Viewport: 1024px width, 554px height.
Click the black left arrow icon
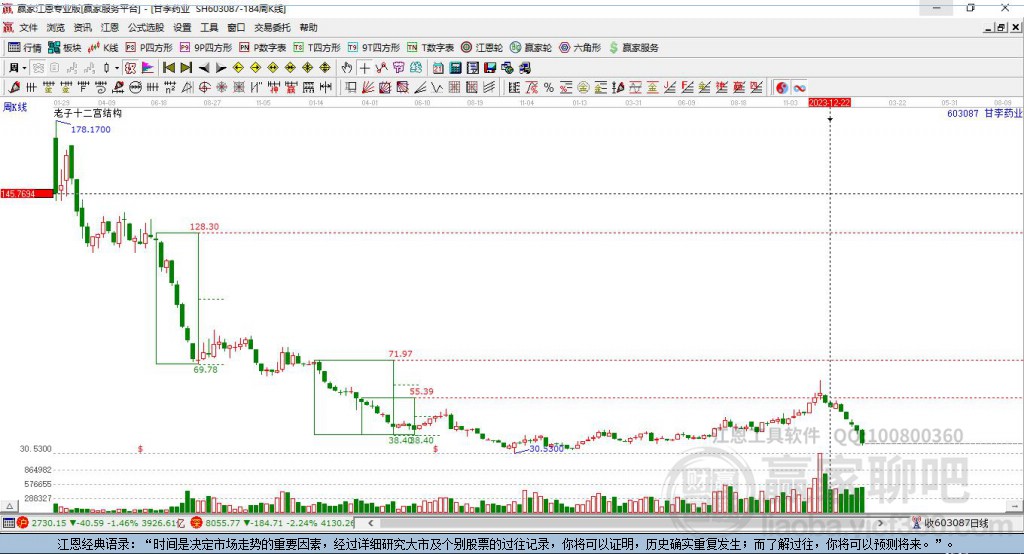[x=204, y=68]
